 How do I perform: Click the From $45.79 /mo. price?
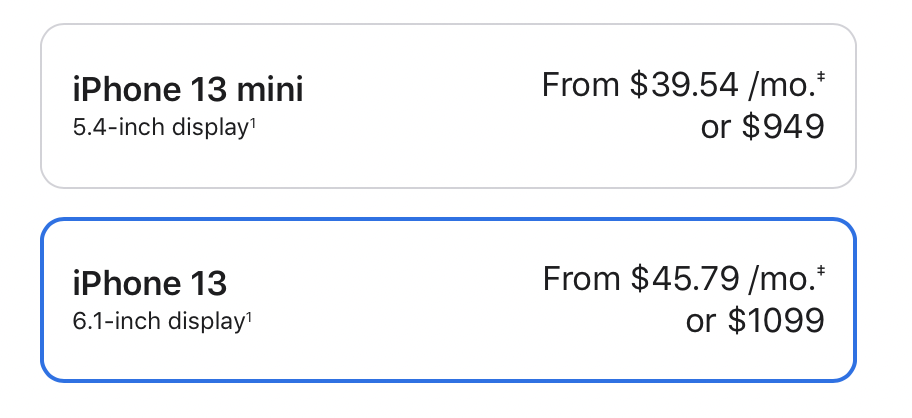(x=679, y=279)
